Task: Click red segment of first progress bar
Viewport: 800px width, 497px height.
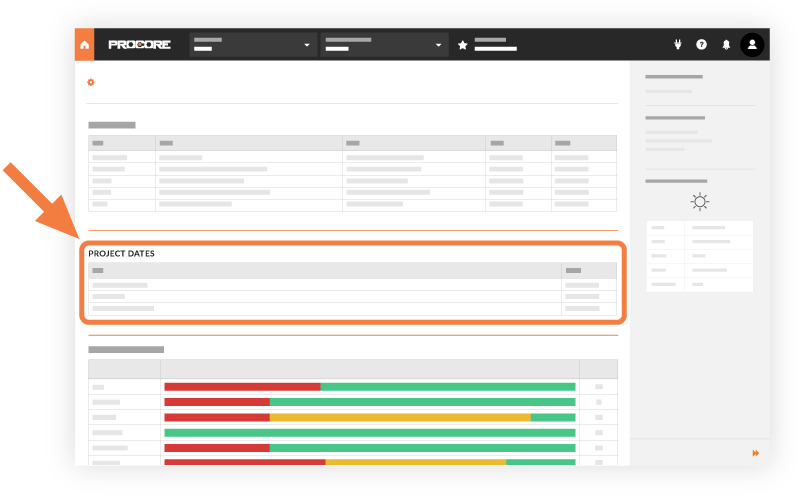Action: (242, 386)
